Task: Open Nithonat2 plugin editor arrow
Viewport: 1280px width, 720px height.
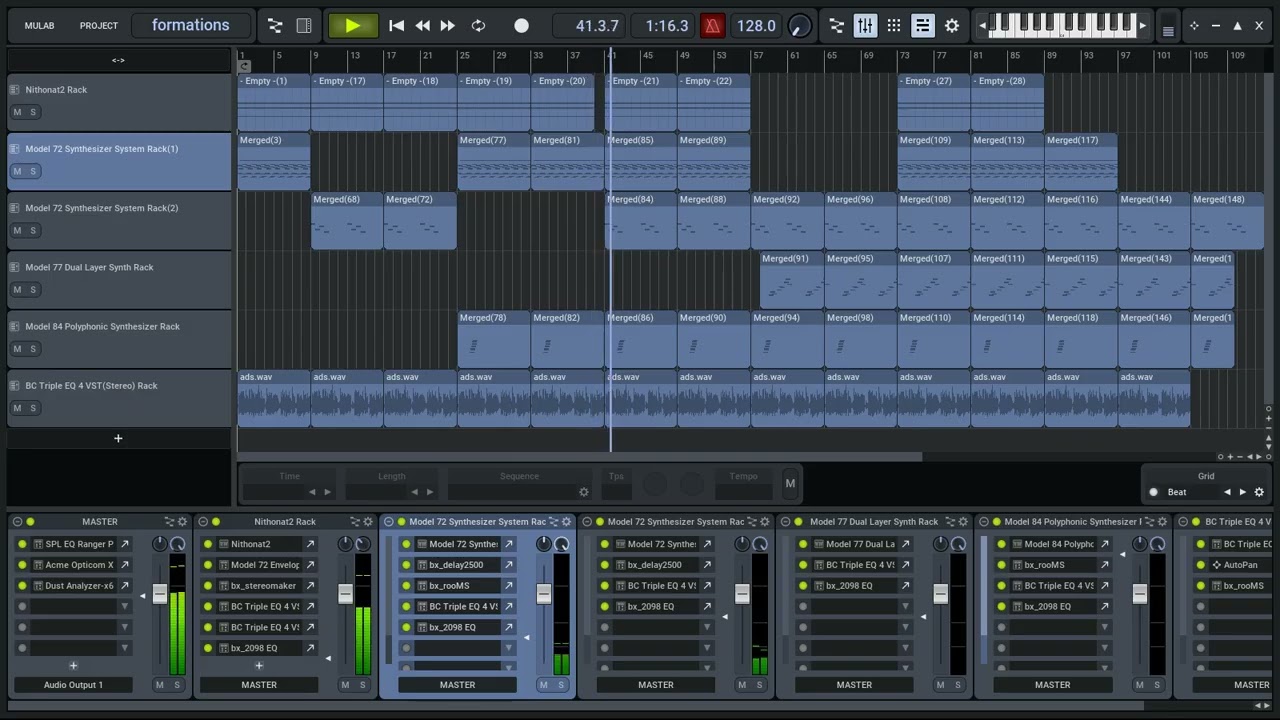Action: (310, 544)
